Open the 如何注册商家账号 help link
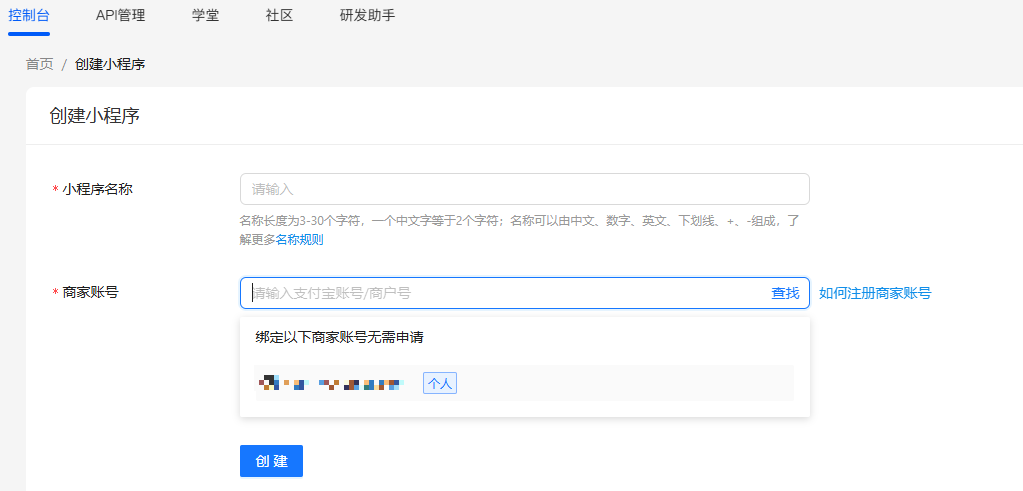Screen dimensions: 1023x491 coord(875,293)
